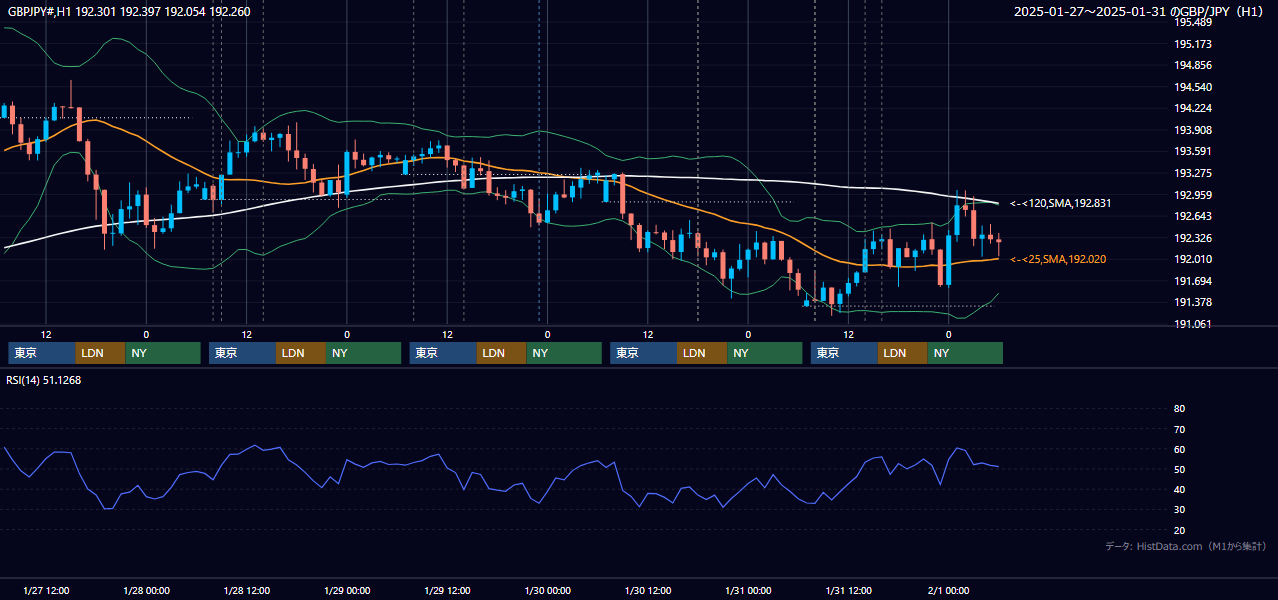Screen dimensions: 1278x600
Task: Click the HistData.com data source credit
Action: 1185,546
